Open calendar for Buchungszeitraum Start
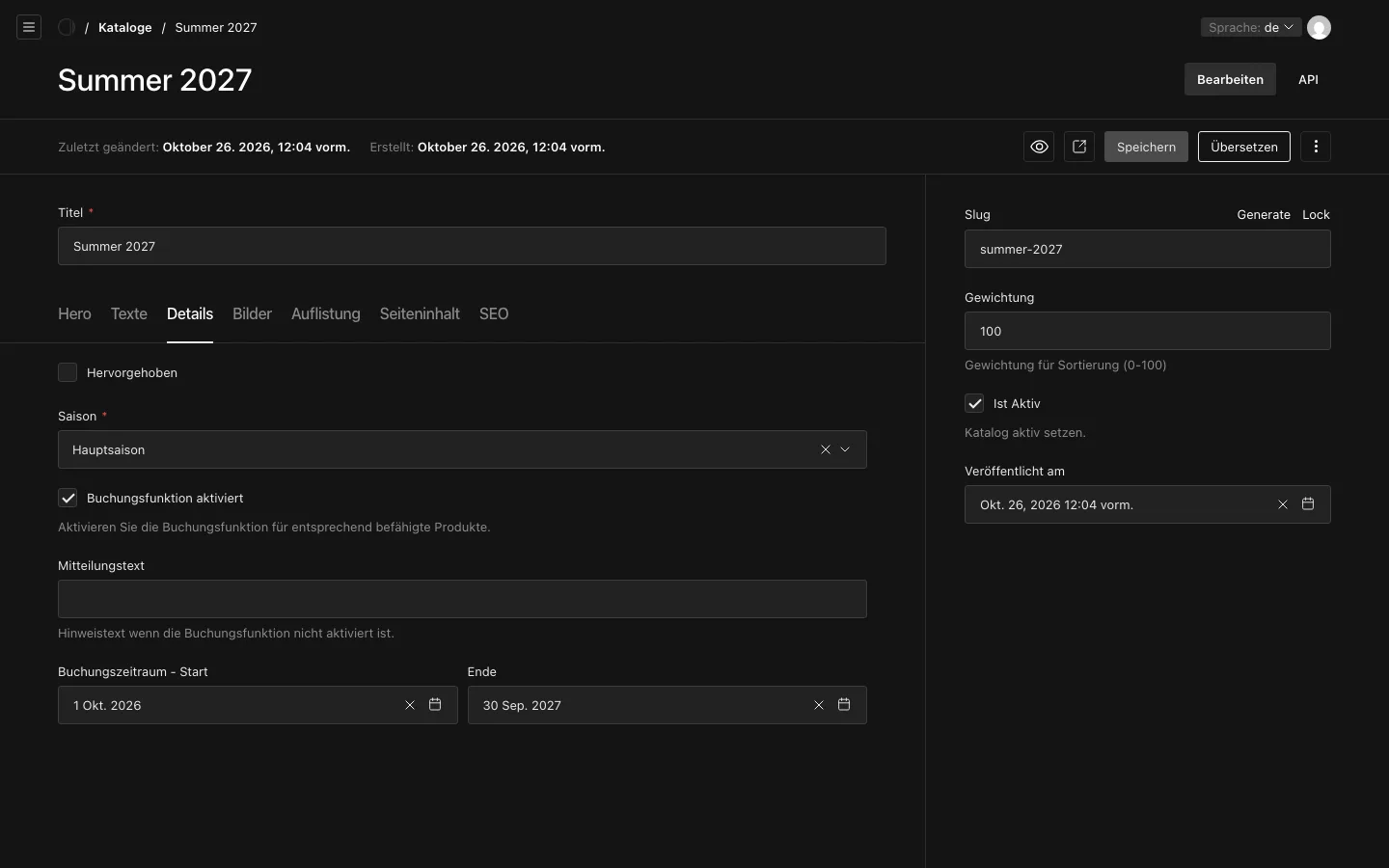The width and height of the screenshot is (1389, 868). [435, 705]
